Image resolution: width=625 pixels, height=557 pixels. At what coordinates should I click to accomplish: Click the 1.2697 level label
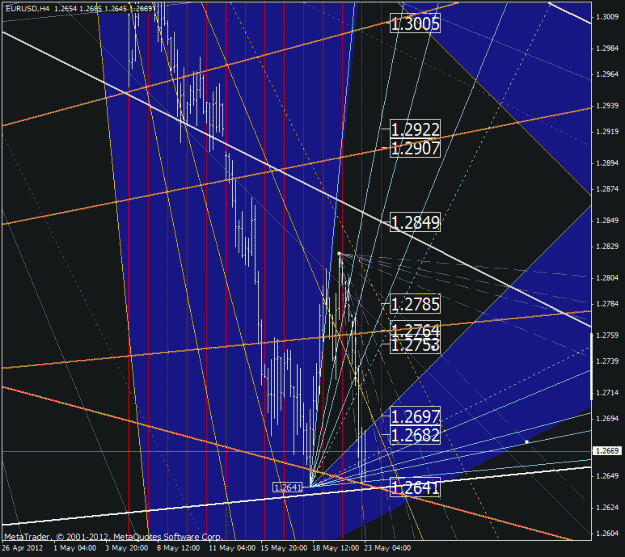coord(415,417)
